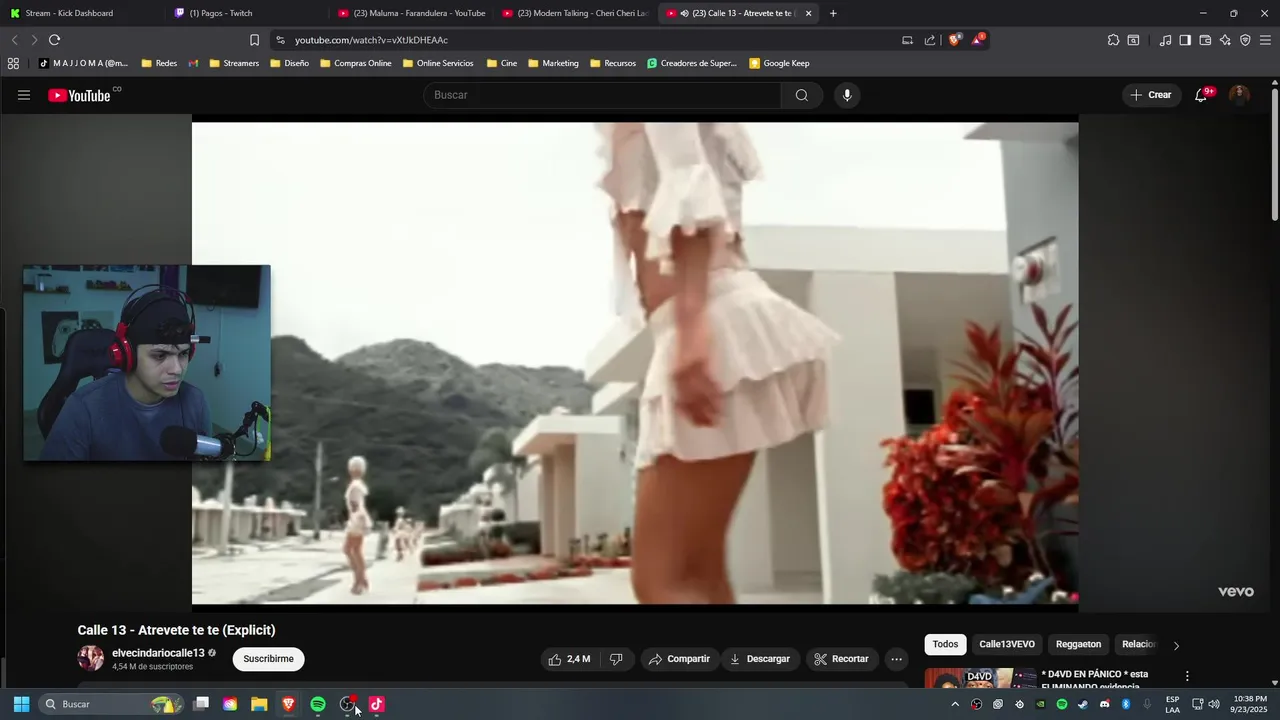This screenshot has height=720, width=1280.
Task: Open the Brave main hamburger menu
Action: coord(1266,40)
